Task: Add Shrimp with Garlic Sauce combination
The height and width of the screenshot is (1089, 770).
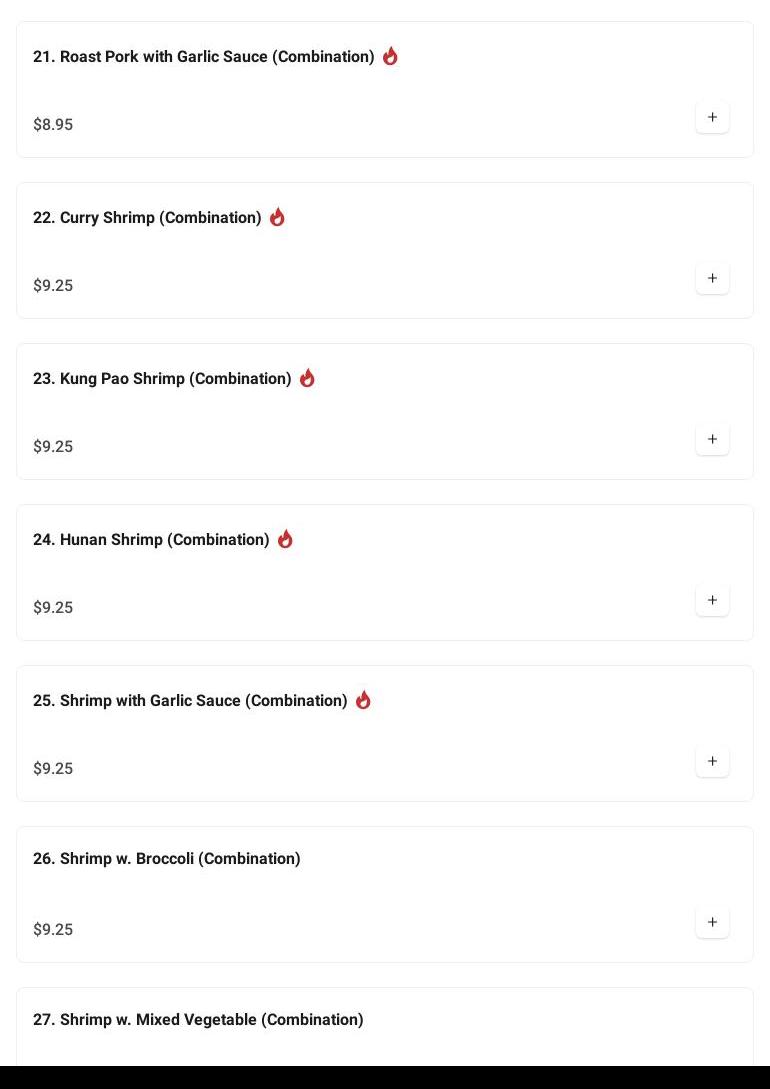Action: click(x=712, y=762)
